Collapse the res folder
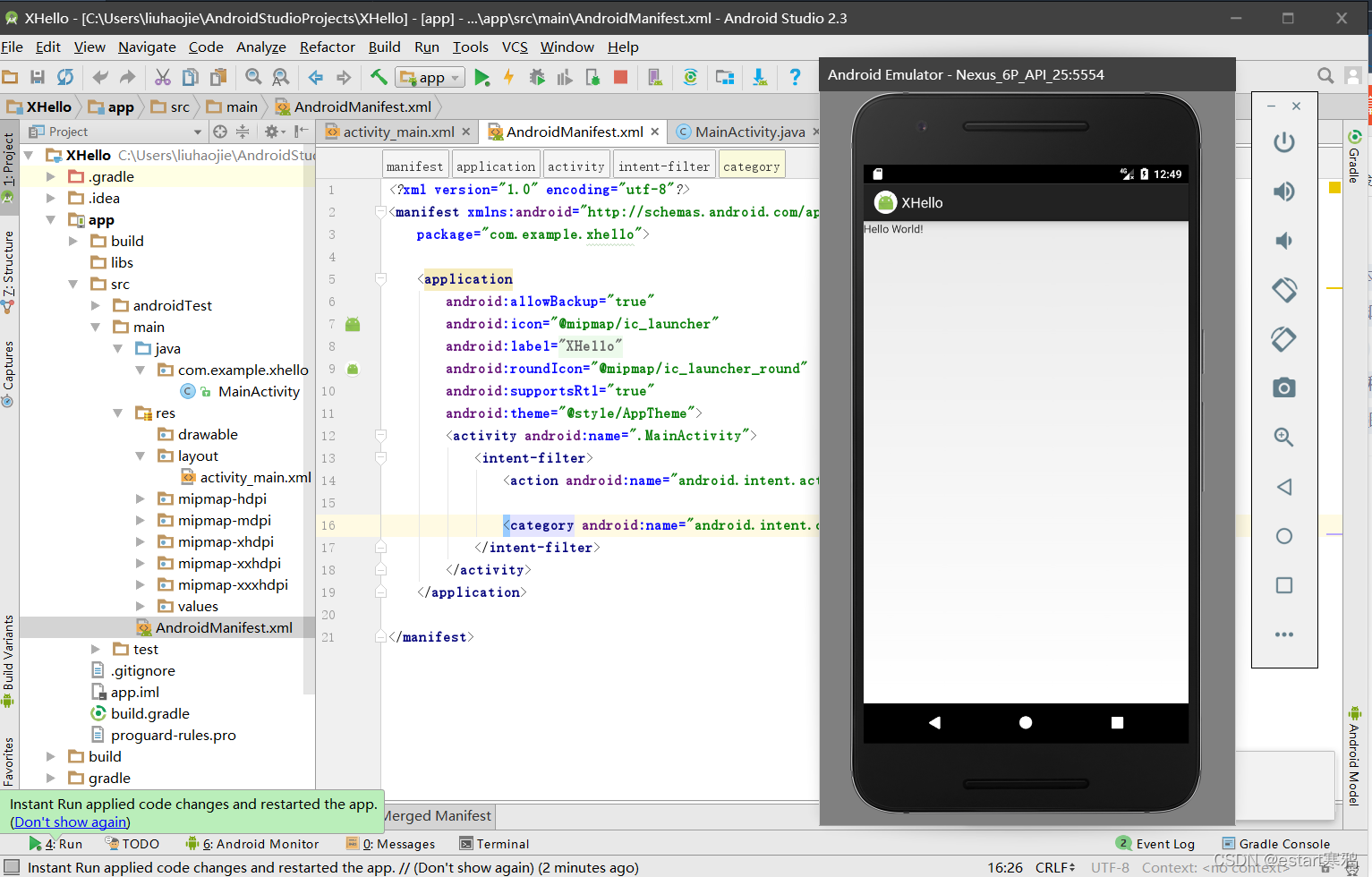 point(117,413)
